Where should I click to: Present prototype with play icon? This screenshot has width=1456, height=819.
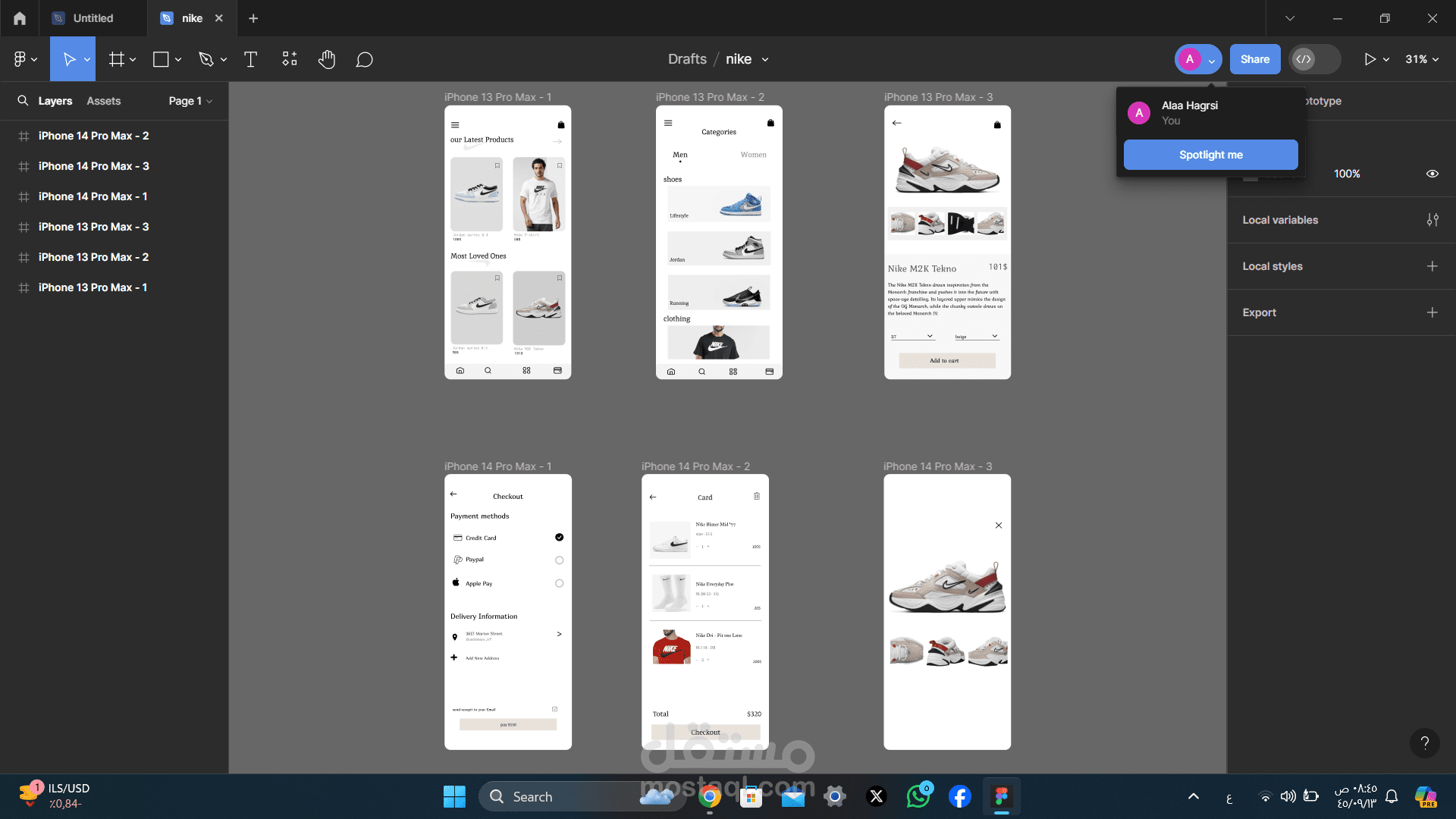pyautogui.click(x=1370, y=59)
